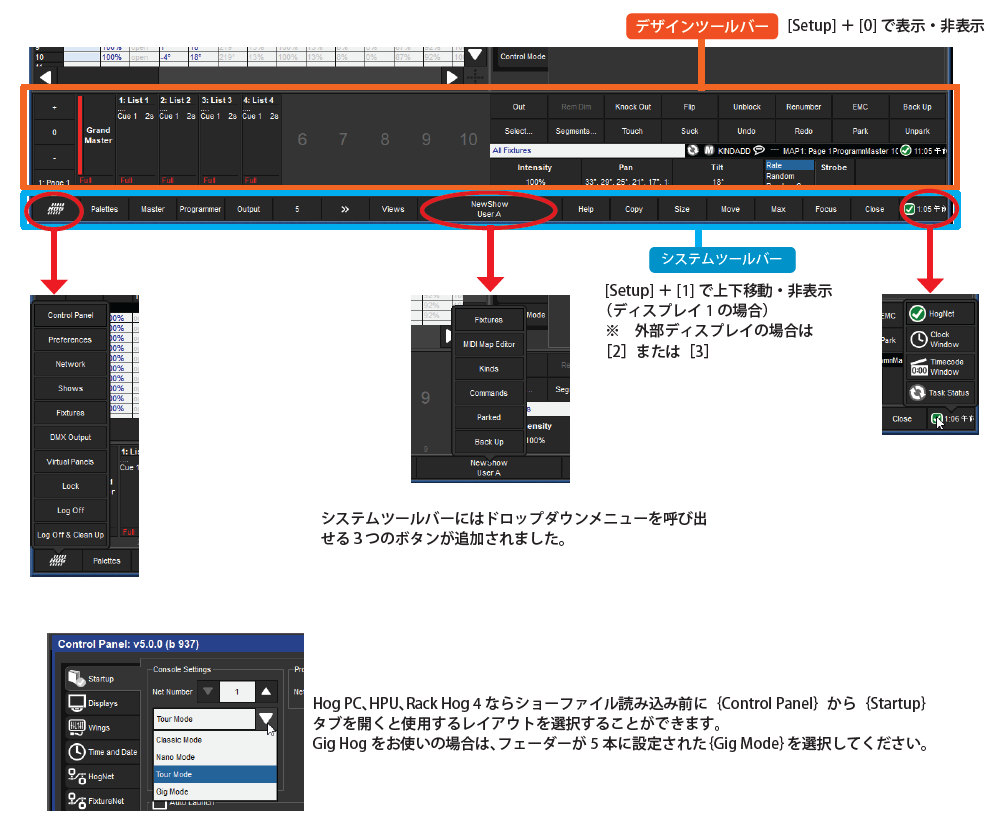
Task: Open FixtureNet tab in Control Panel
Action: [x=101, y=800]
